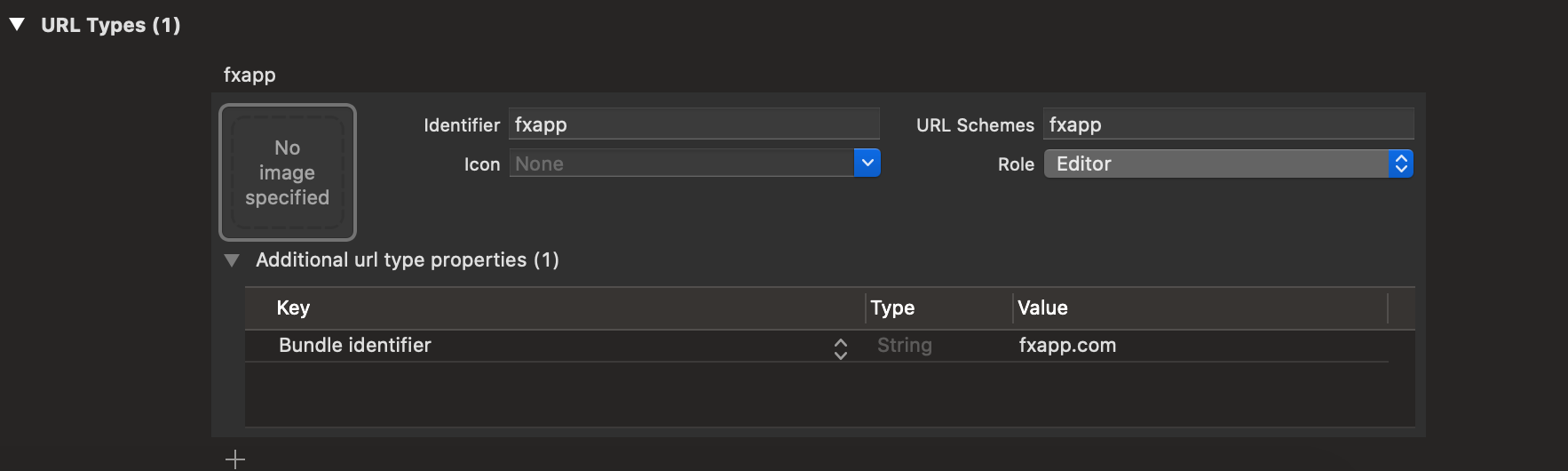
Task: Click the String type cell
Action: click(x=905, y=346)
